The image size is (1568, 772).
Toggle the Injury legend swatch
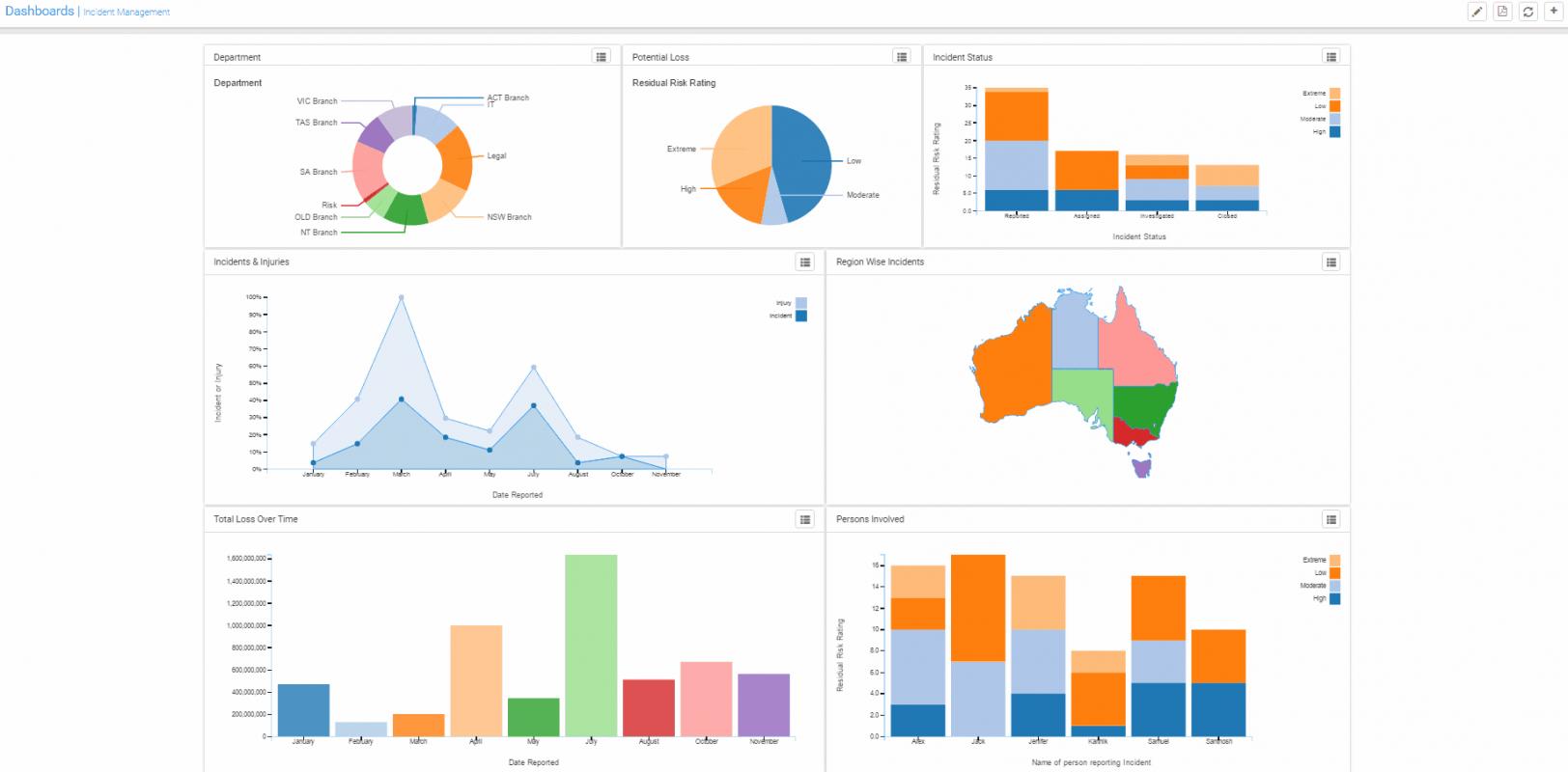point(801,303)
